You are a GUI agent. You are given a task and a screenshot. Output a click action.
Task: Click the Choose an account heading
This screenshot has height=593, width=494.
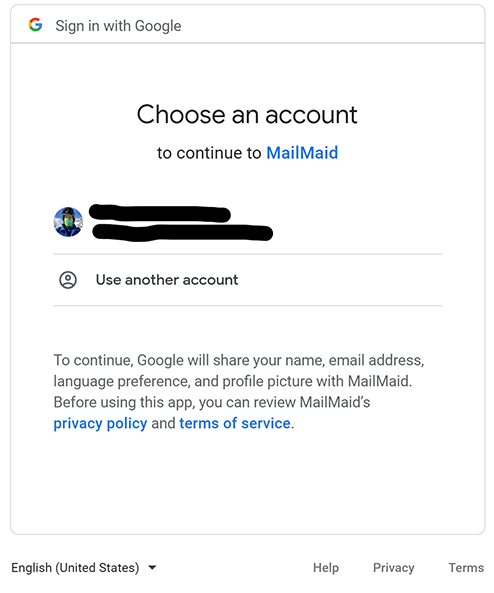coord(247,114)
